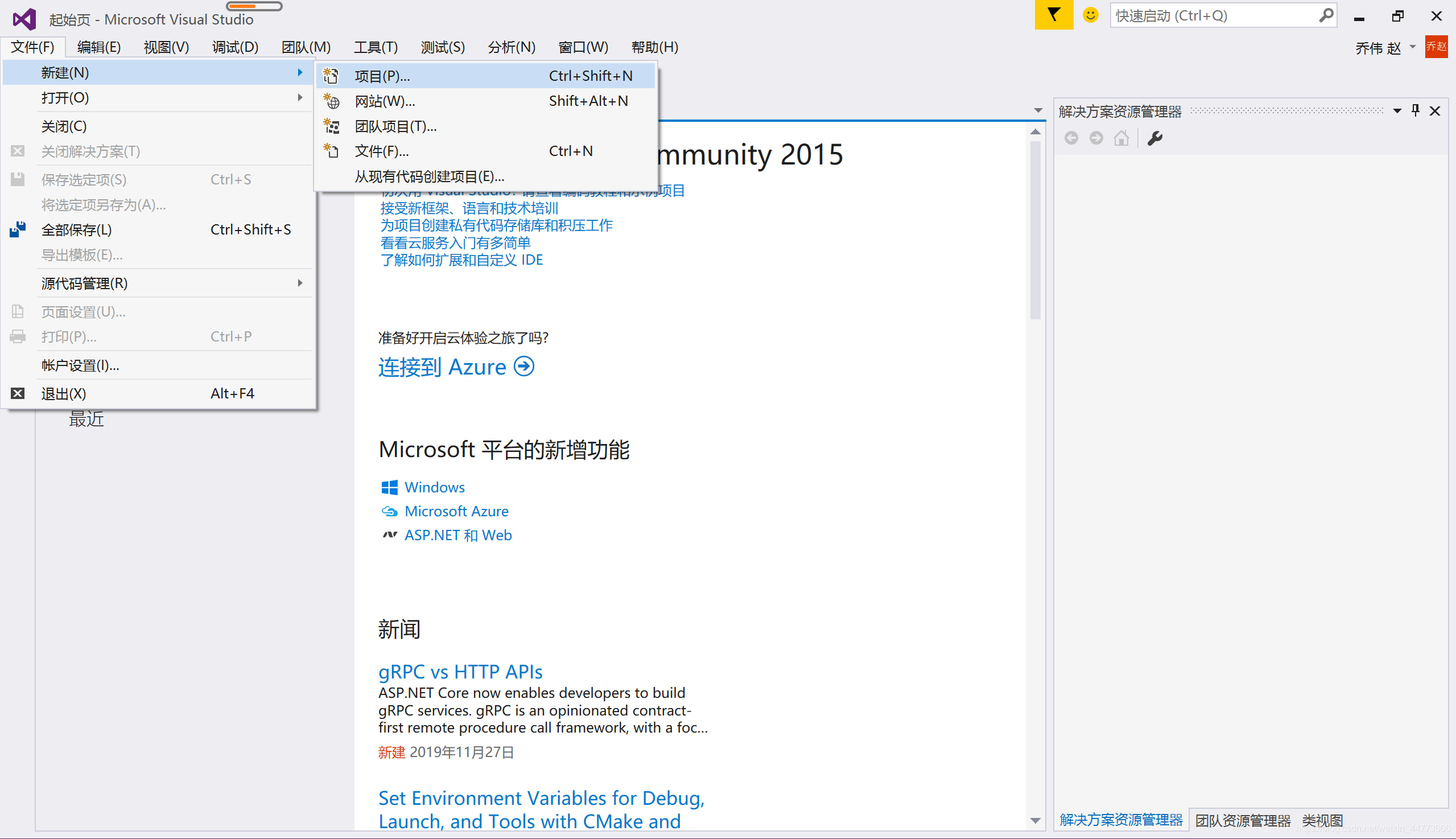The width and height of the screenshot is (1456, 839).
Task: Open the 编辑(E) menu
Action: tap(99, 47)
